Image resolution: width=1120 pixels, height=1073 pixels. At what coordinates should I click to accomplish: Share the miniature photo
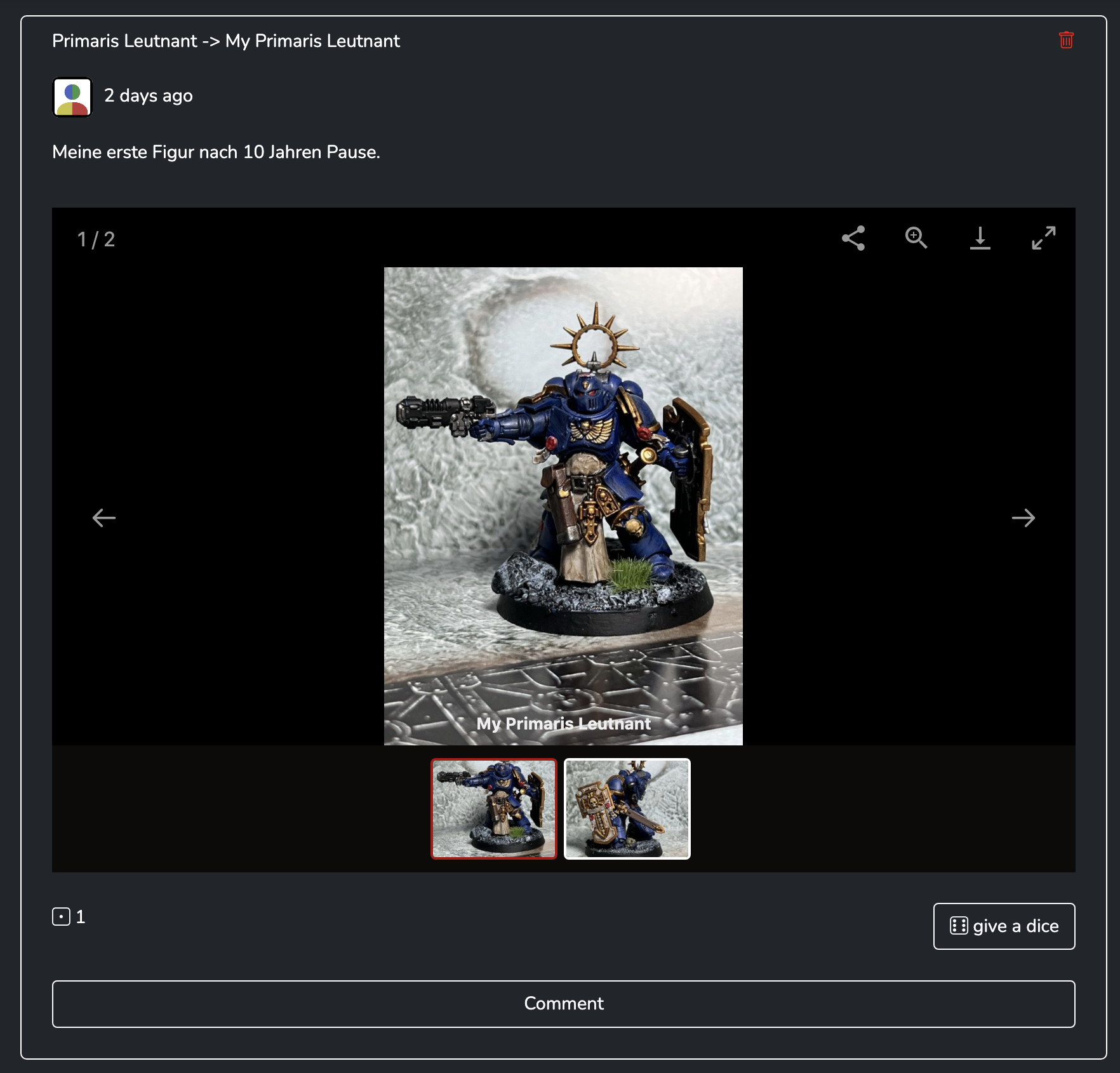pyautogui.click(x=853, y=238)
